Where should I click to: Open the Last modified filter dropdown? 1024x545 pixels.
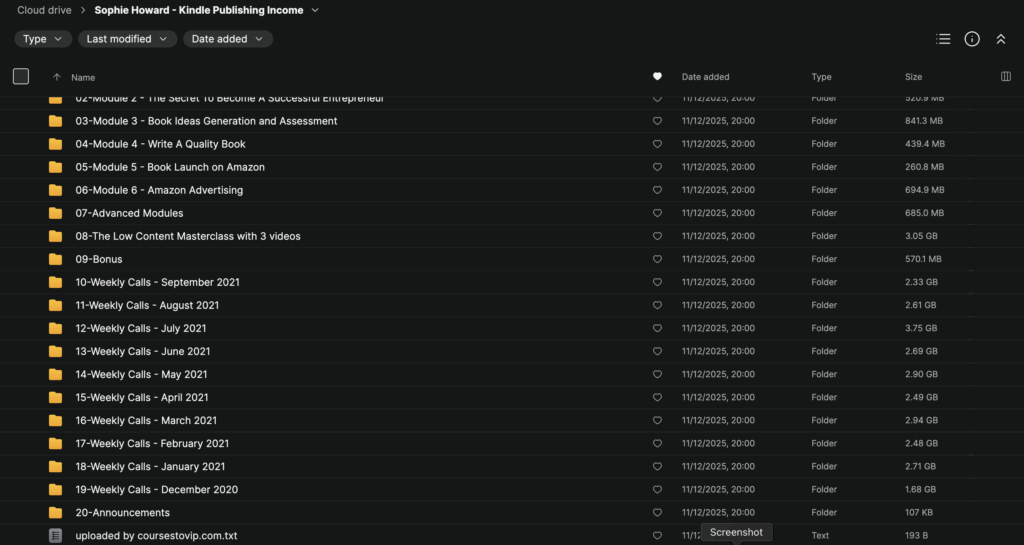pyautogui.click(x=127, y=39)
